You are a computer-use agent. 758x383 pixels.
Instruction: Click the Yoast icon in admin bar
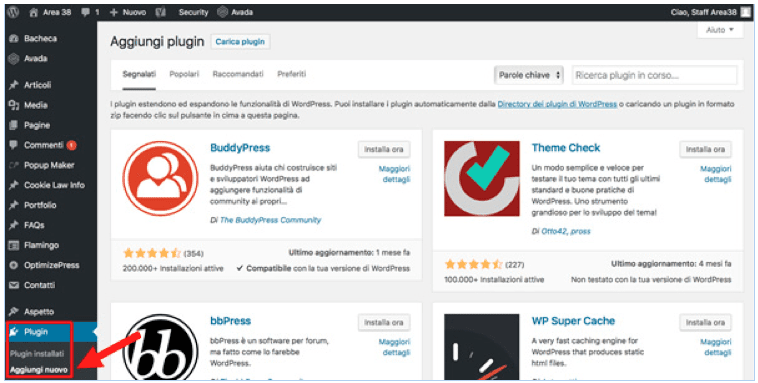click(160, 13)
